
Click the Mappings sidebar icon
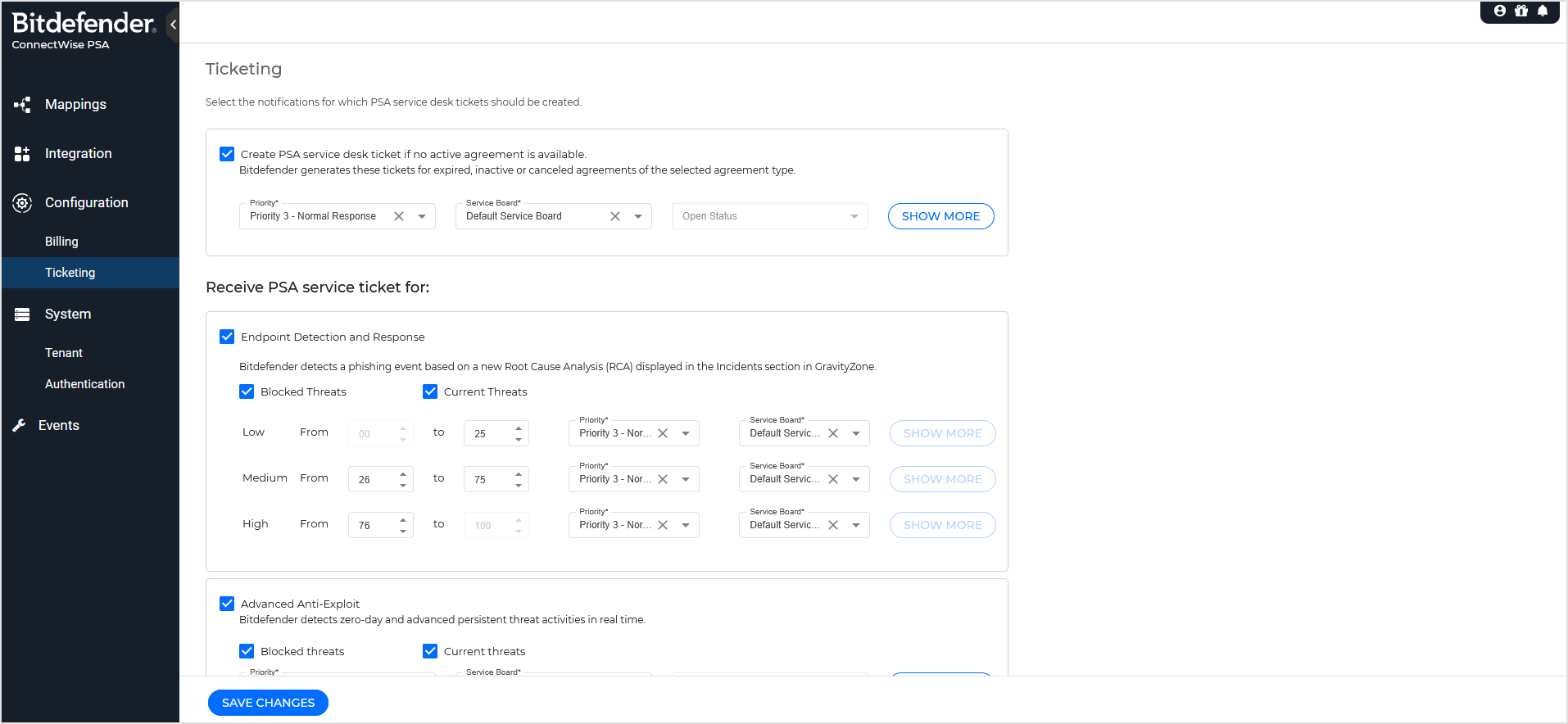click(x=22, y=105)
